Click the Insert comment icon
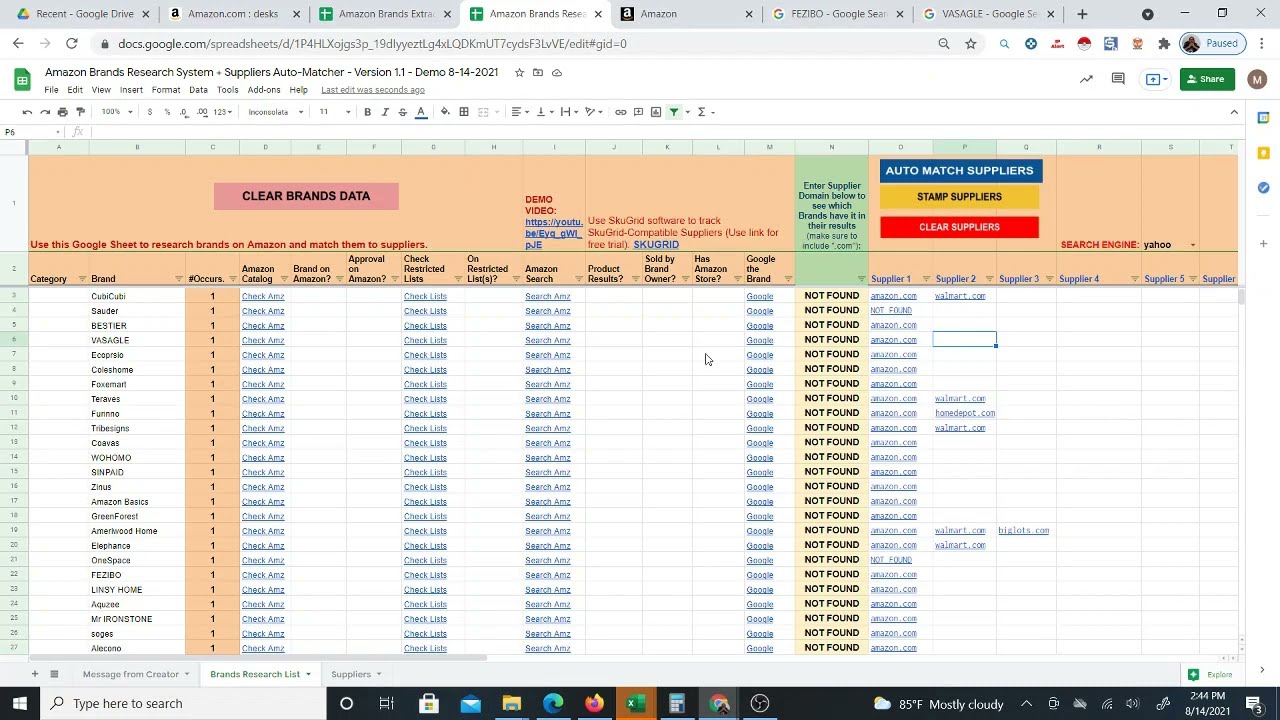1280x720 pixels. [638, 112]
